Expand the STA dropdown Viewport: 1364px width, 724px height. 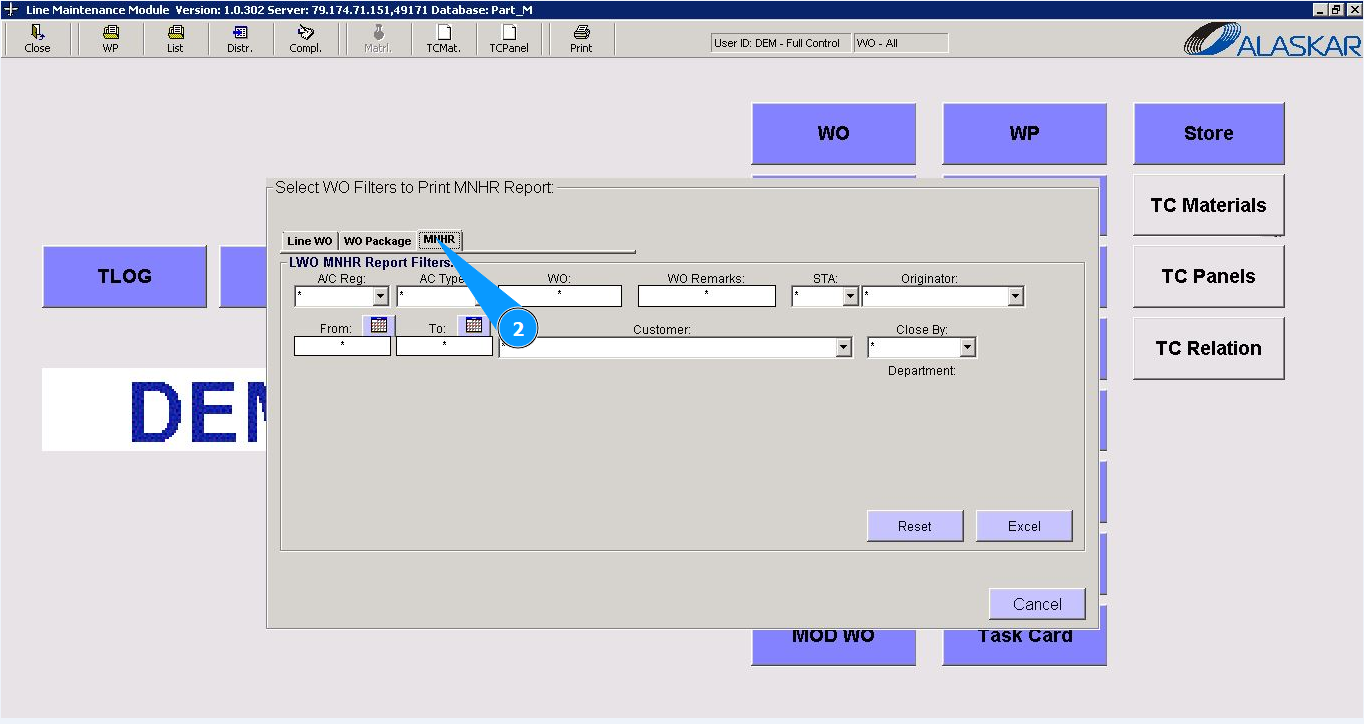tap(851, 297)
